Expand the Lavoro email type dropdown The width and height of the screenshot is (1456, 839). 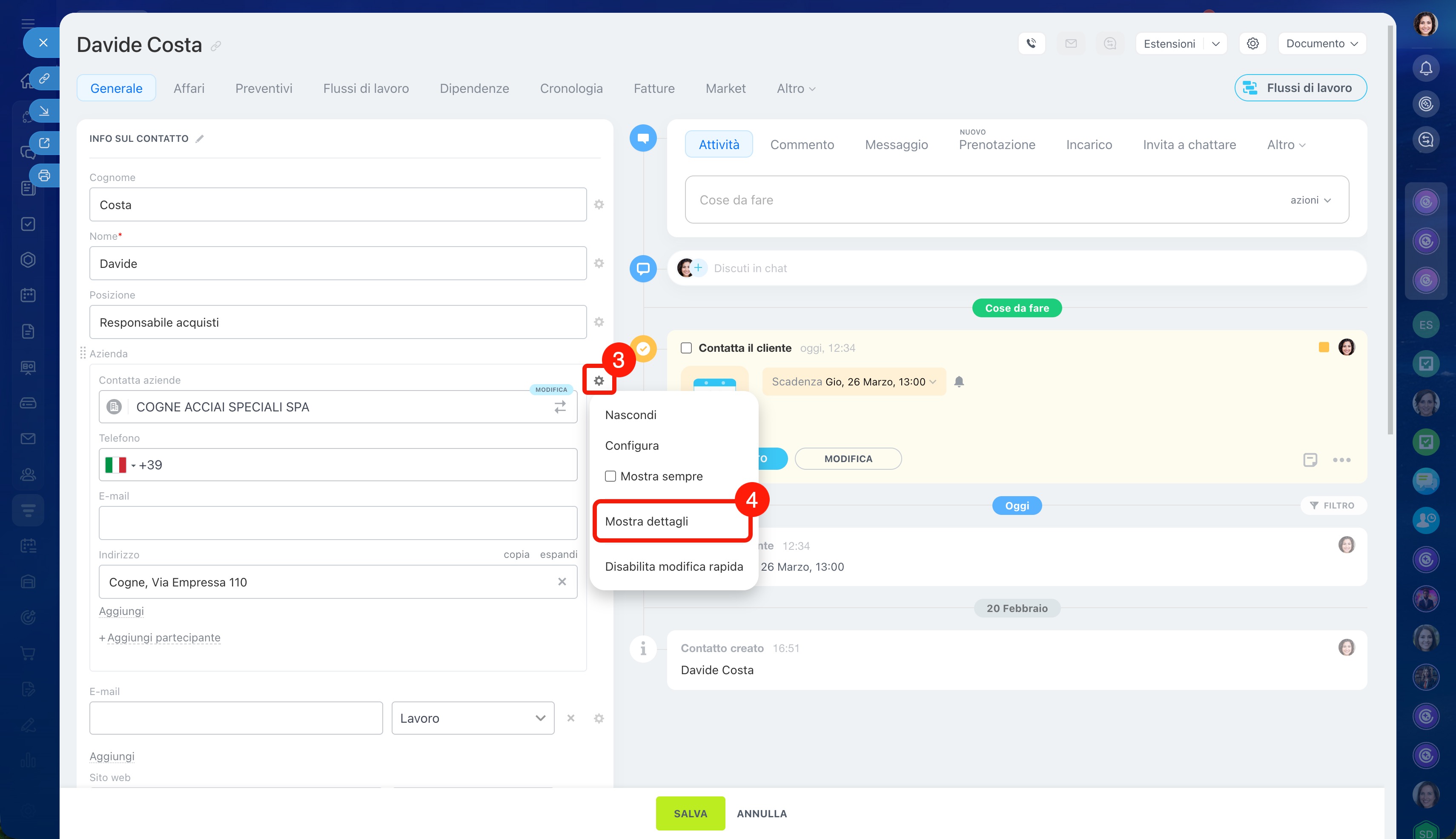coord(472,718)
